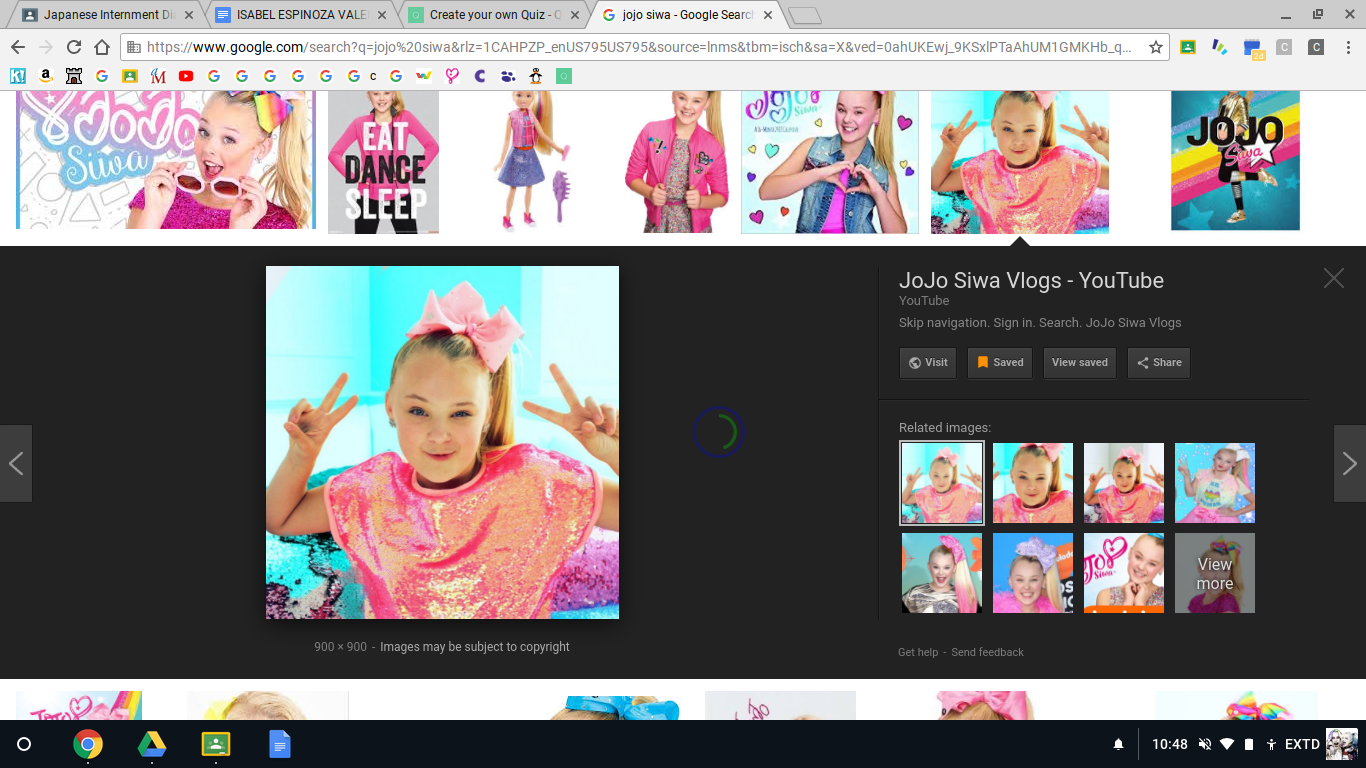Open the Amazon bookmark
The height and width of the screenshot is (768, 1366).
click(x=46, y=76)
